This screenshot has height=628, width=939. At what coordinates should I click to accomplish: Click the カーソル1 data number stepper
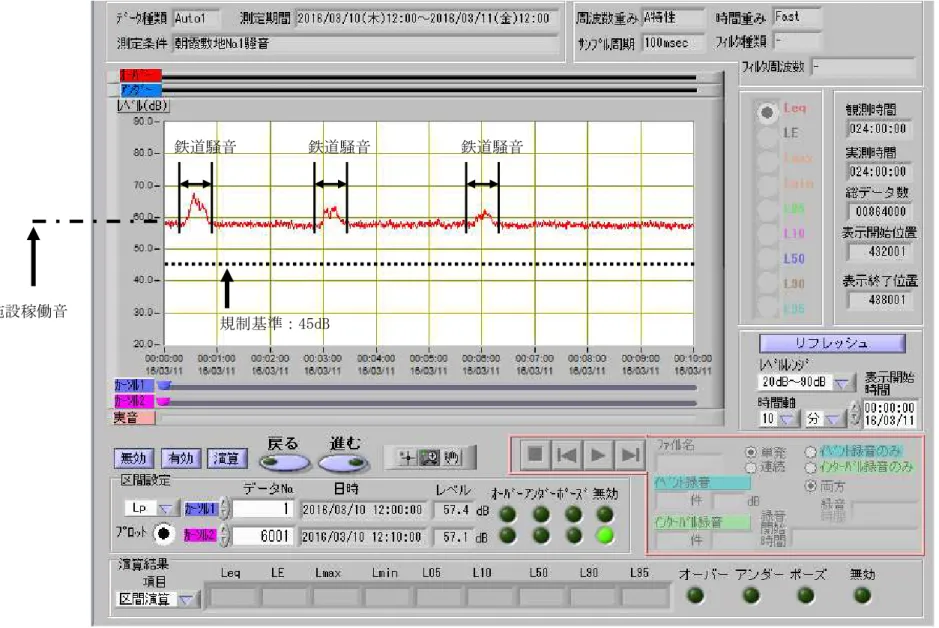[x=224, y=508]
